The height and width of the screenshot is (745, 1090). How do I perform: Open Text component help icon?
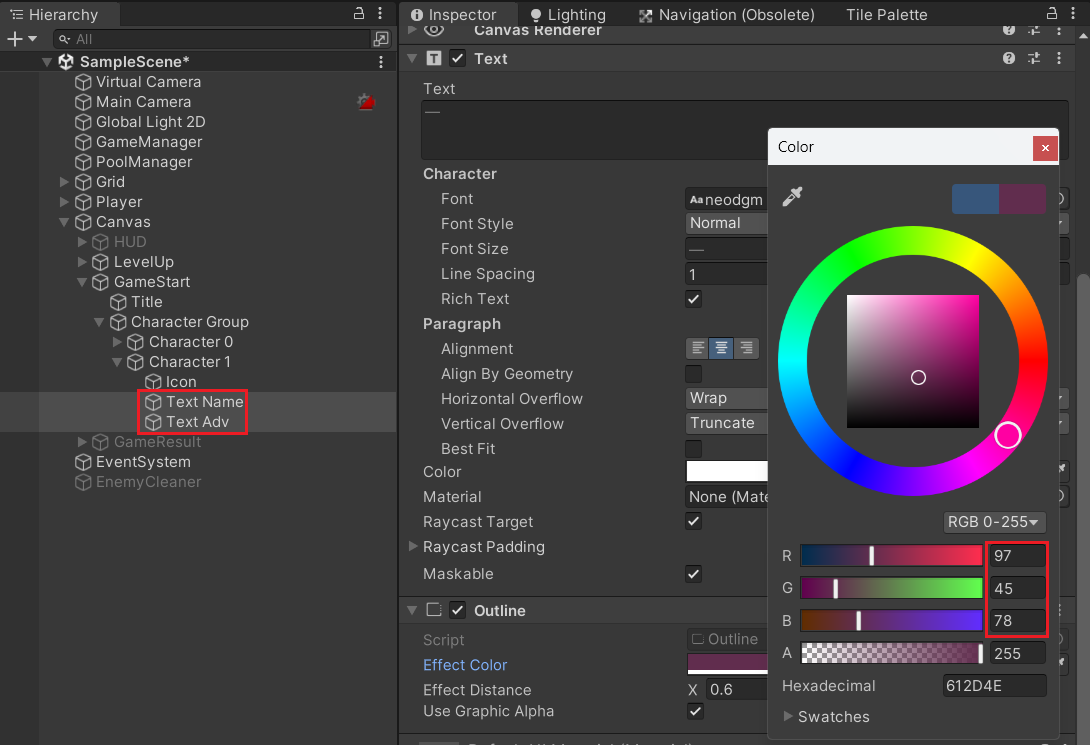[x=1009, y=58]
